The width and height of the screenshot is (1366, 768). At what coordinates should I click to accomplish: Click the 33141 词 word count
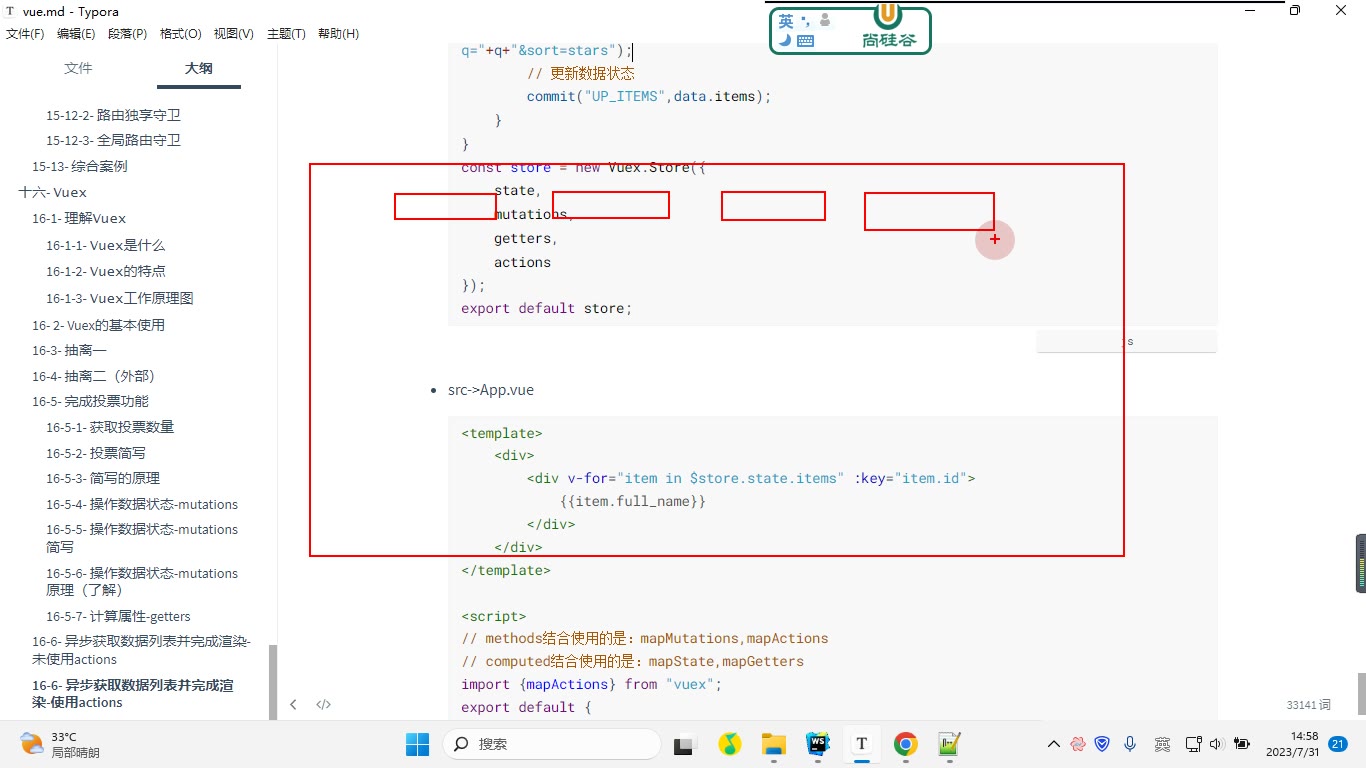pos(1309,705)
